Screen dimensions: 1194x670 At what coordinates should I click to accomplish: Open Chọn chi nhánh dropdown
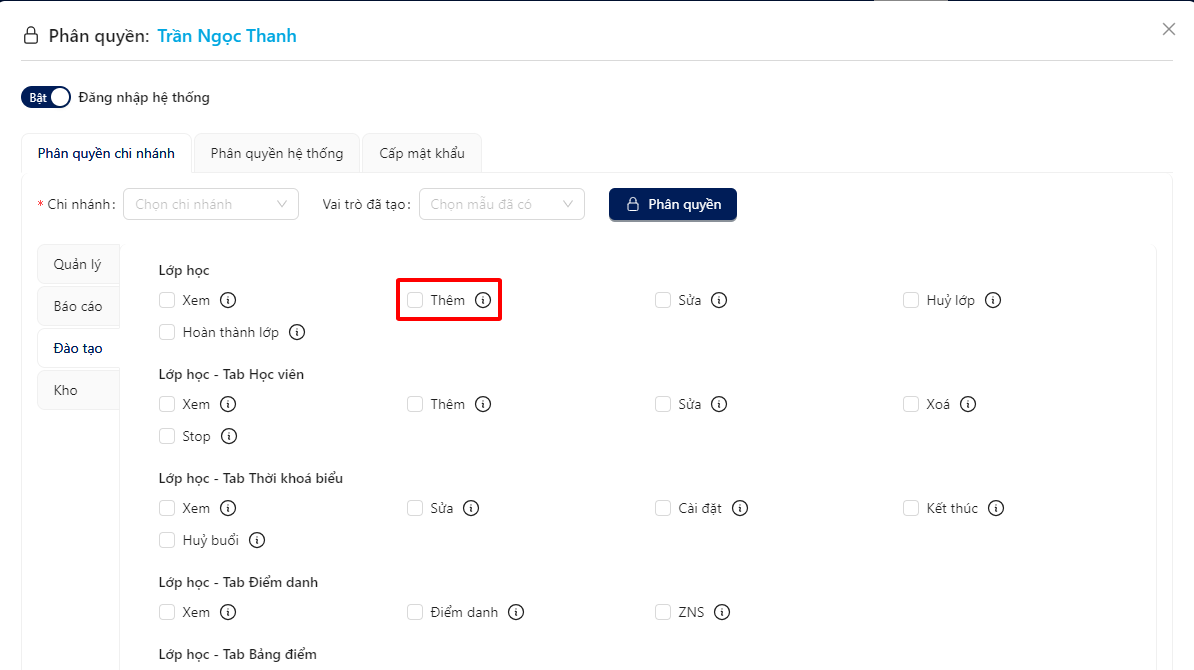coord(211,204)
